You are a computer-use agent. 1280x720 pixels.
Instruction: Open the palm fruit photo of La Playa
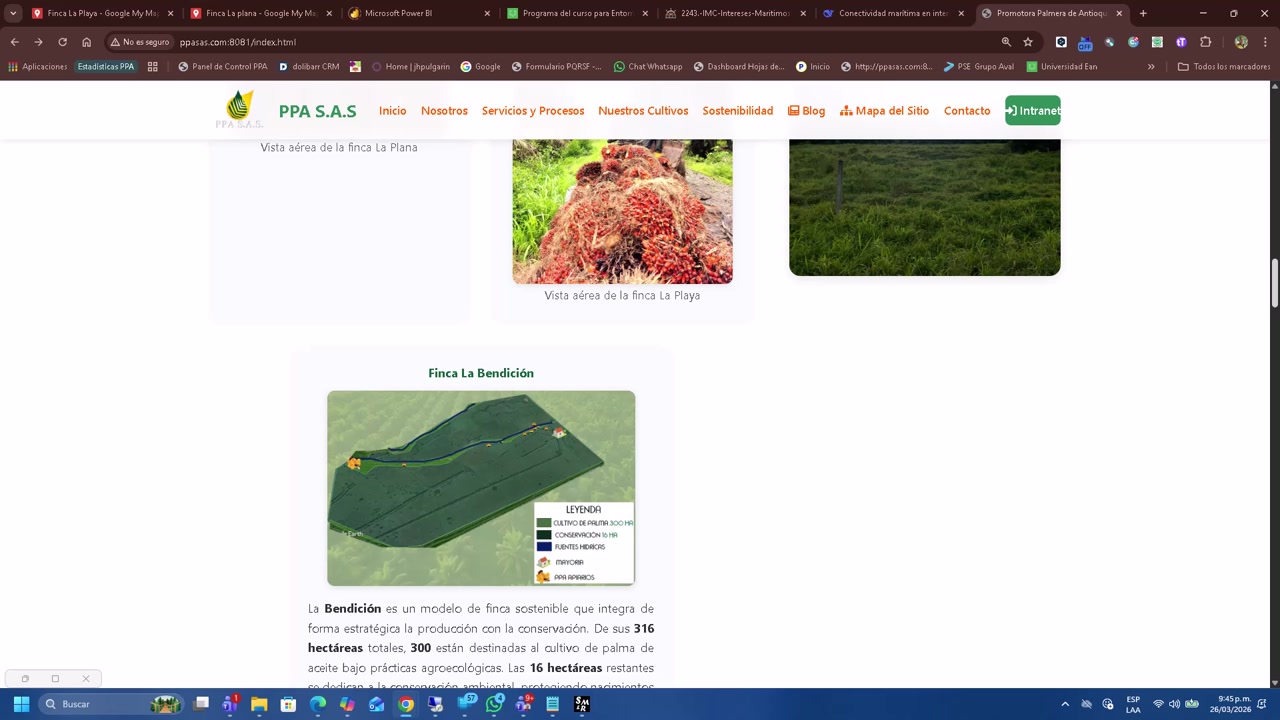click(x=622, y=211)
